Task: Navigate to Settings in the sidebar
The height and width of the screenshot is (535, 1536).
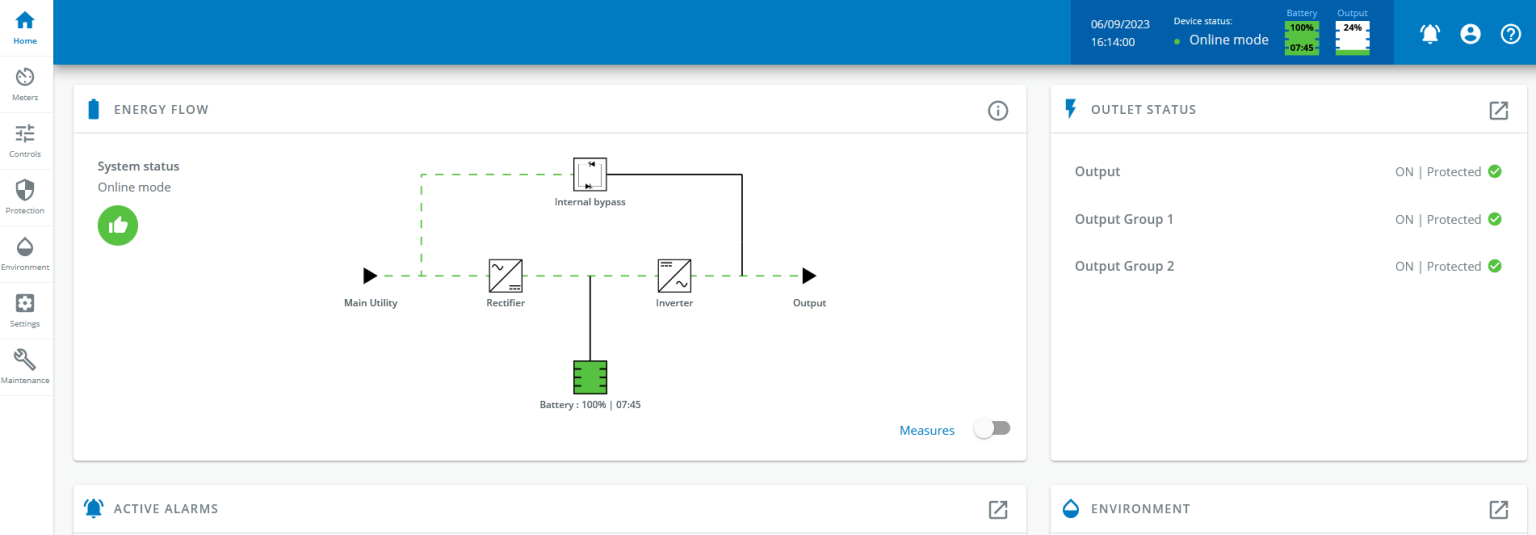Action: tap(25, 309)
